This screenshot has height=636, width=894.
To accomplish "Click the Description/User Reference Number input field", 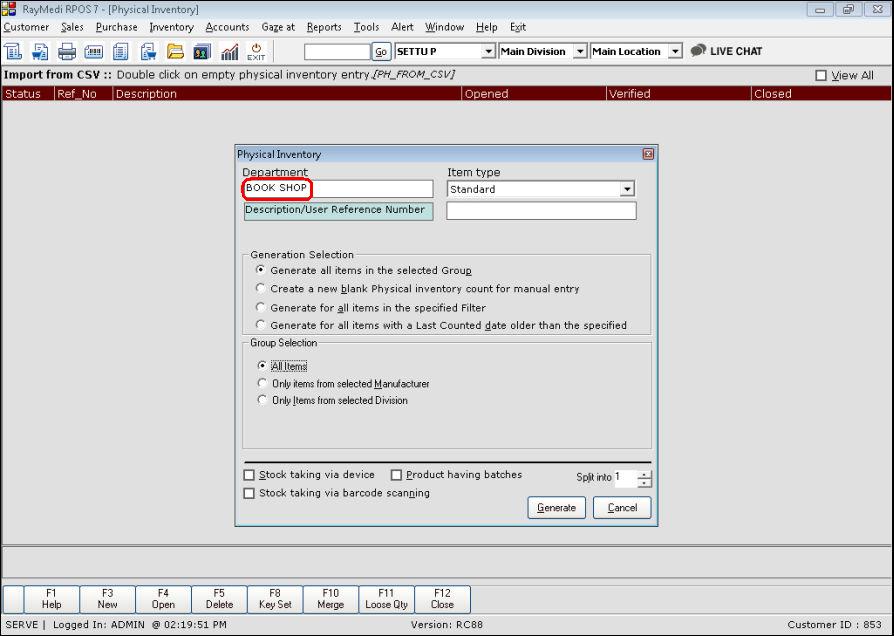I will tap(541, 210).
